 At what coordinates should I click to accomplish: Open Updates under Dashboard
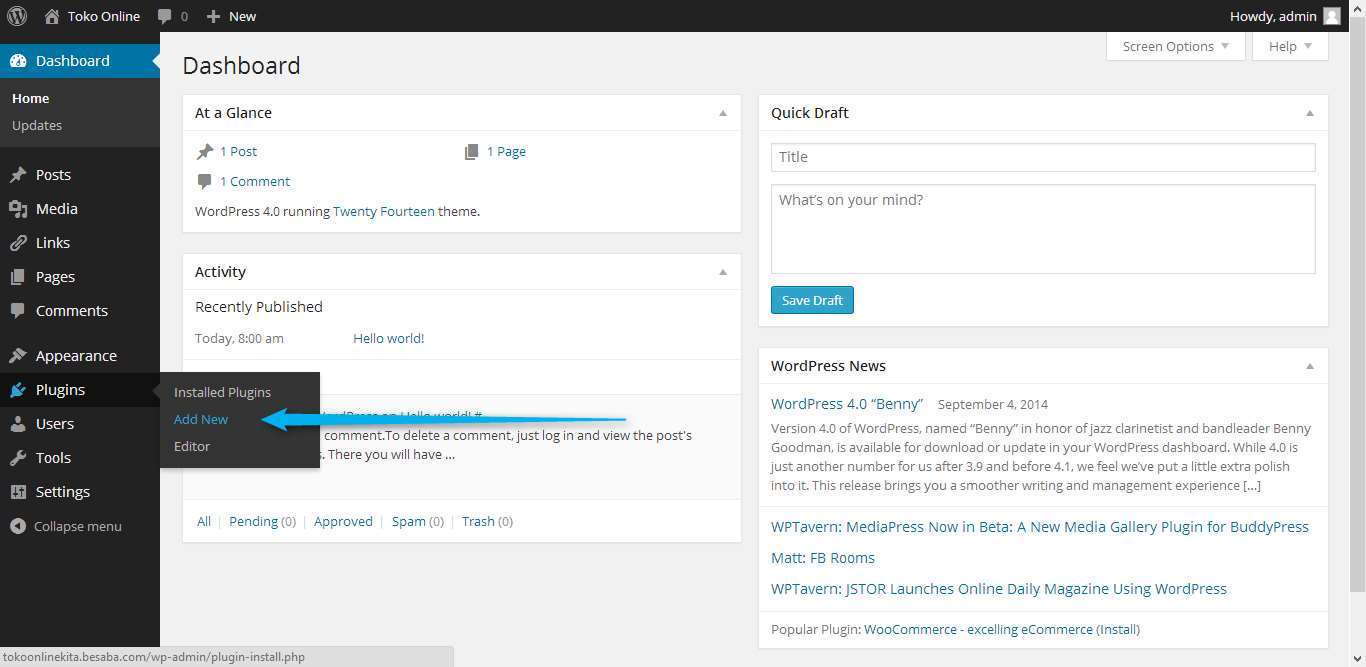click(37, 125)
